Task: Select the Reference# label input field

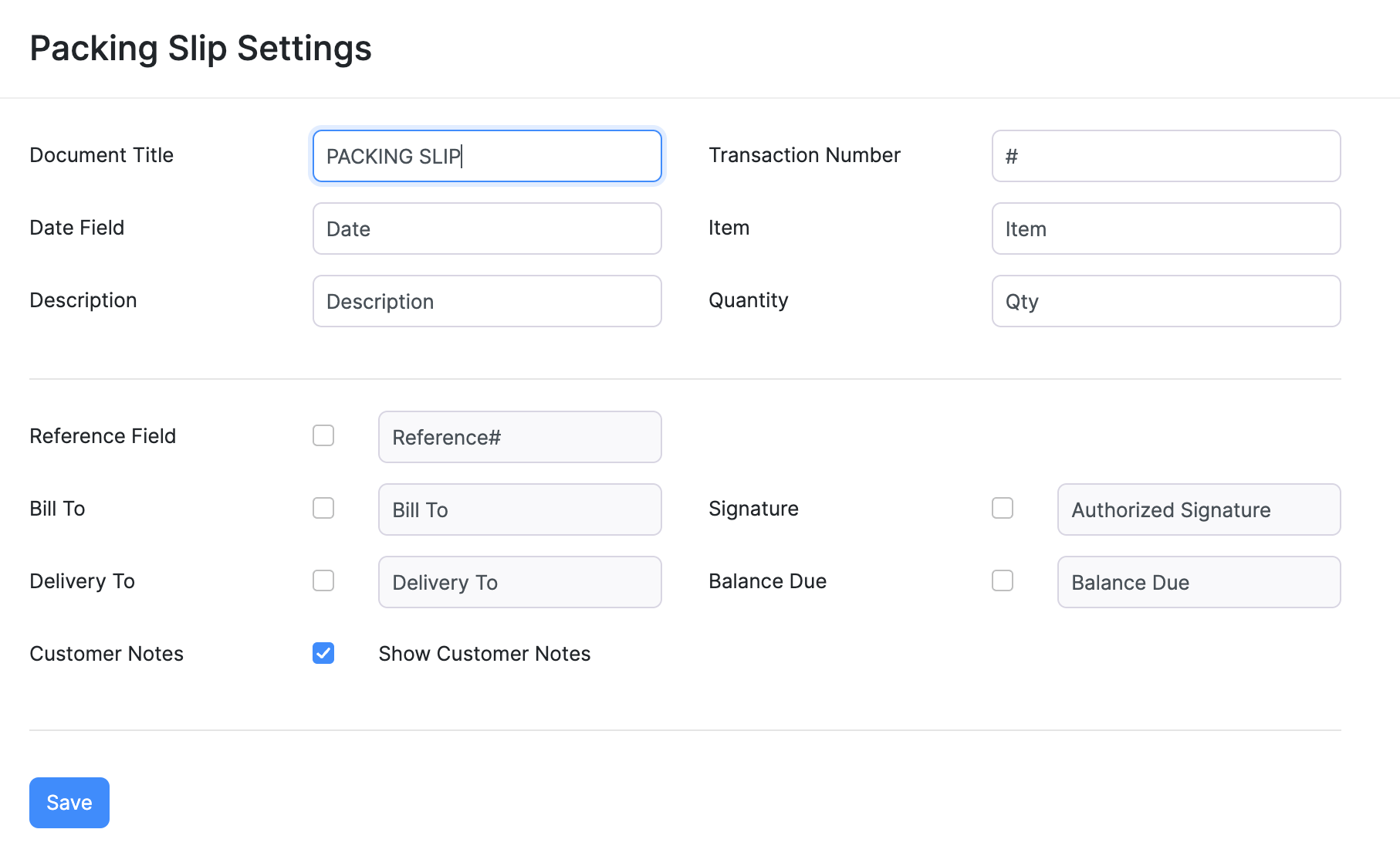Action: (x=519, y=437)
